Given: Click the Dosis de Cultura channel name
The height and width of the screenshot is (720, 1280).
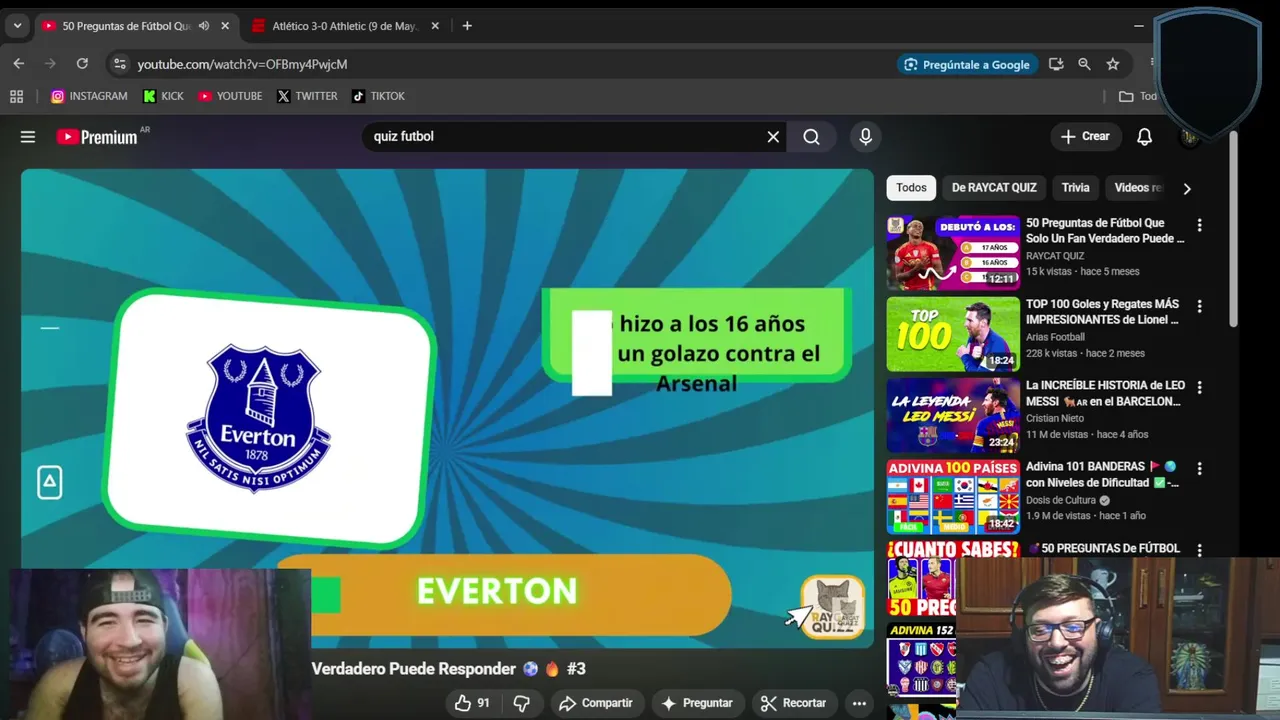Looking at the screenshot, I should (x=1061, y=500).
